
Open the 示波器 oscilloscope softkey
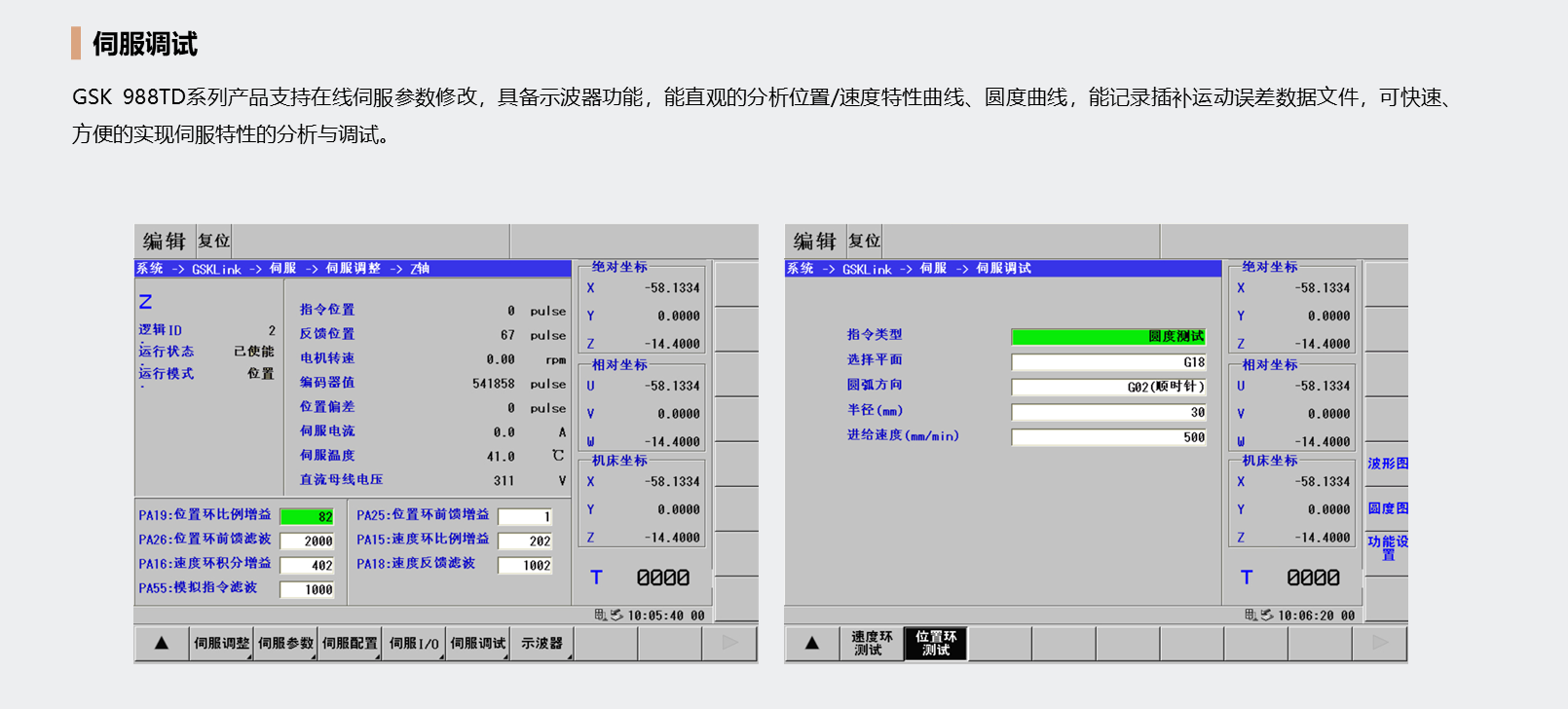click(541, 643)
